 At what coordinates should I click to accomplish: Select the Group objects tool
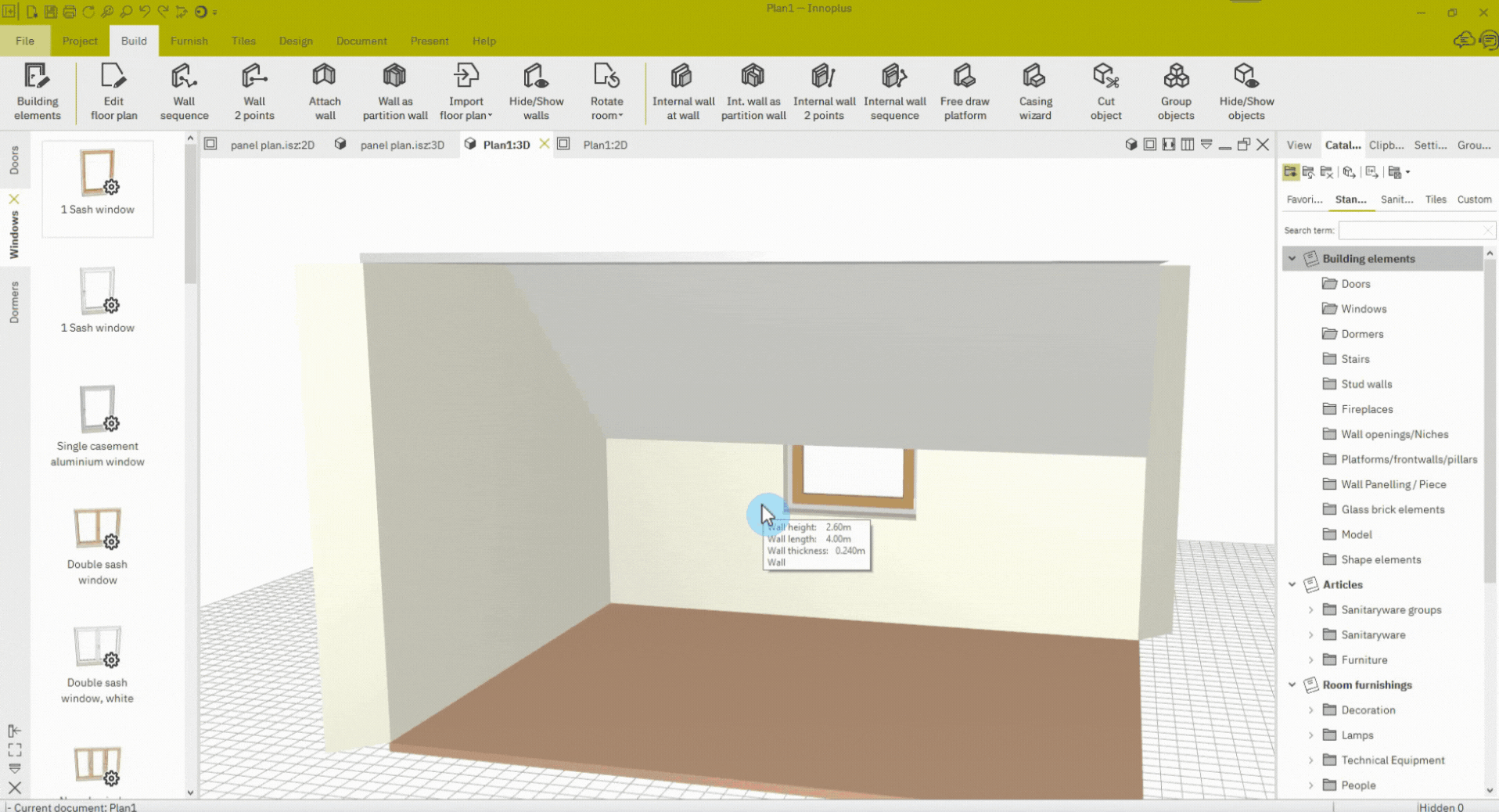click(1176, 92)
